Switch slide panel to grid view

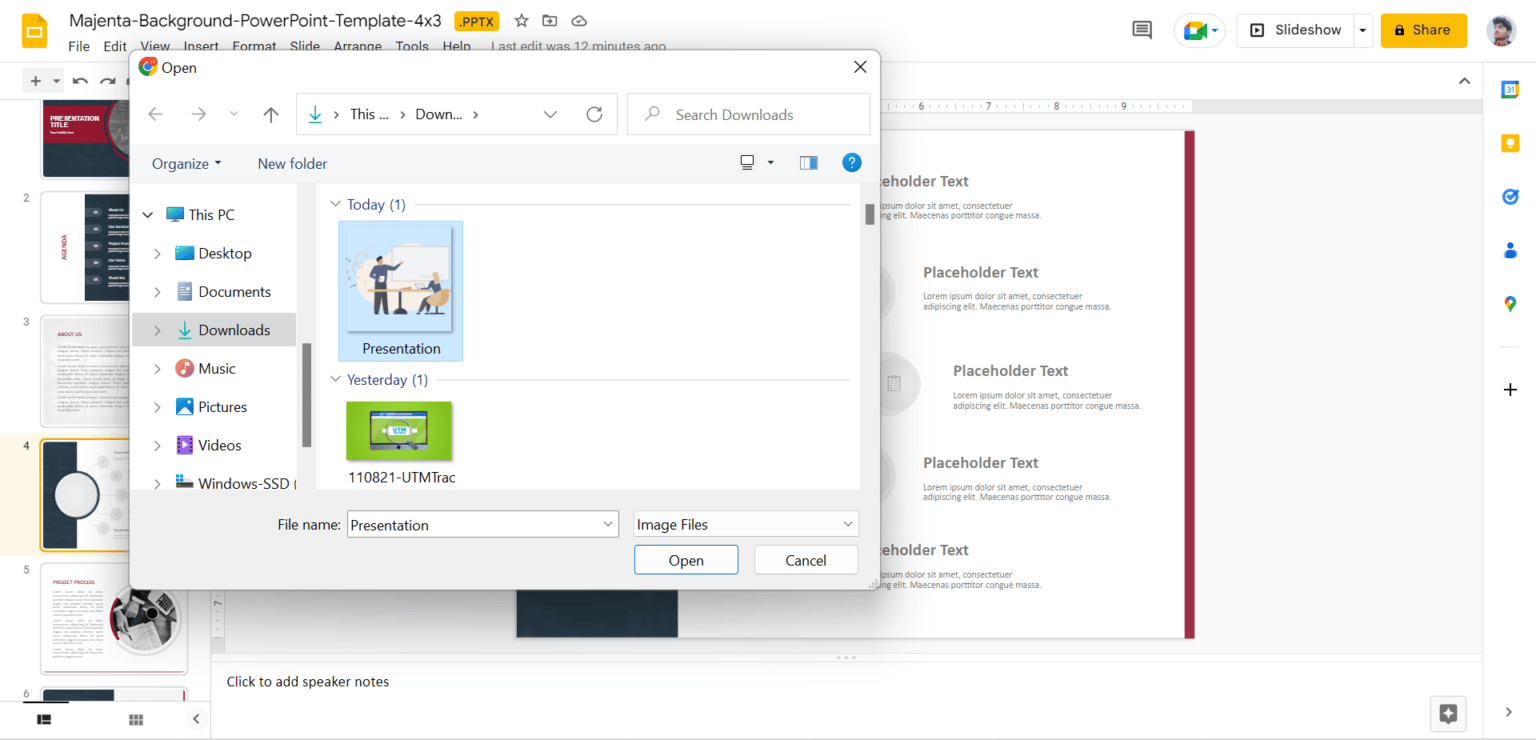point(135,718)
